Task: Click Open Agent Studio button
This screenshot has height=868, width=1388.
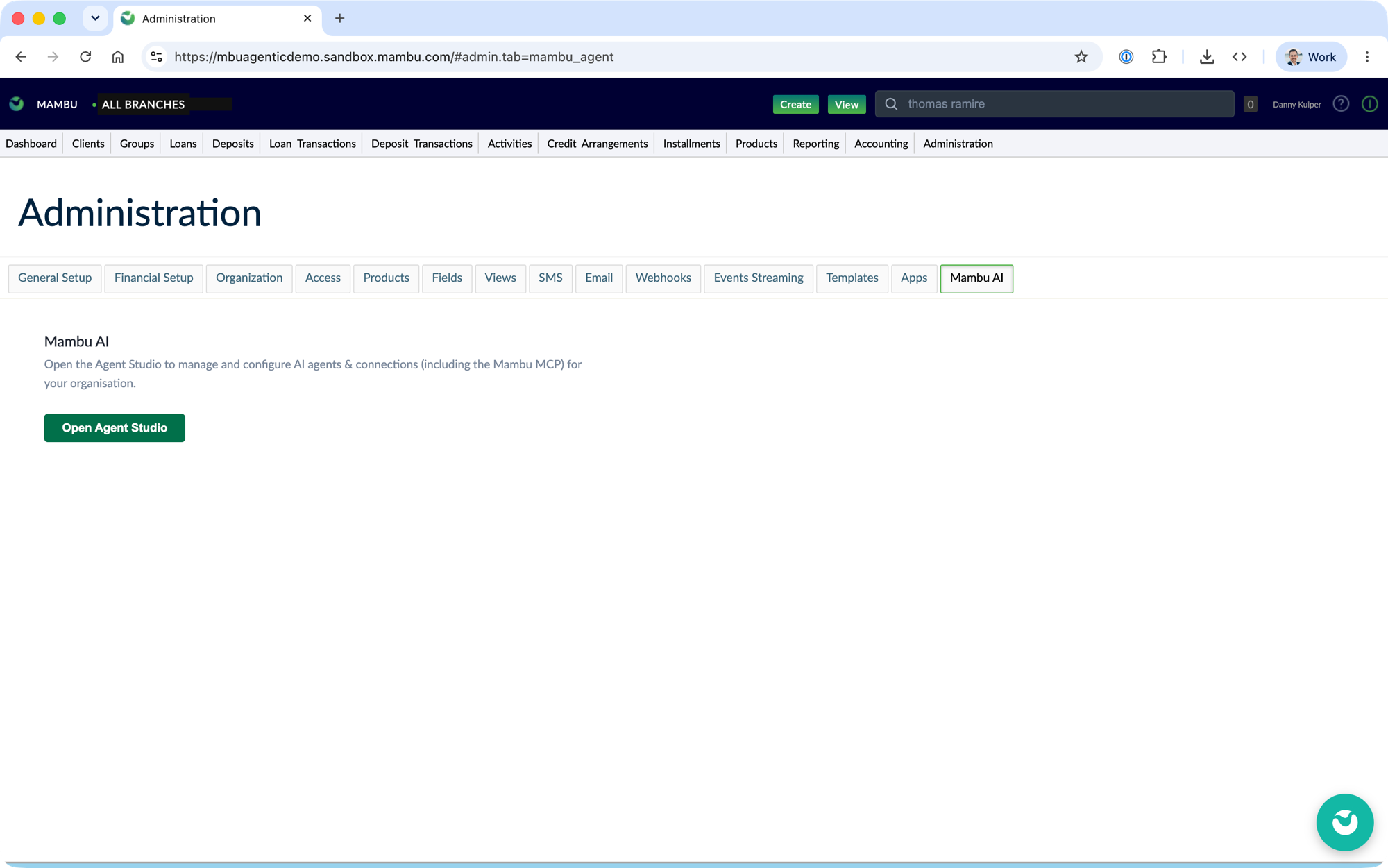Action: [115, 427]
